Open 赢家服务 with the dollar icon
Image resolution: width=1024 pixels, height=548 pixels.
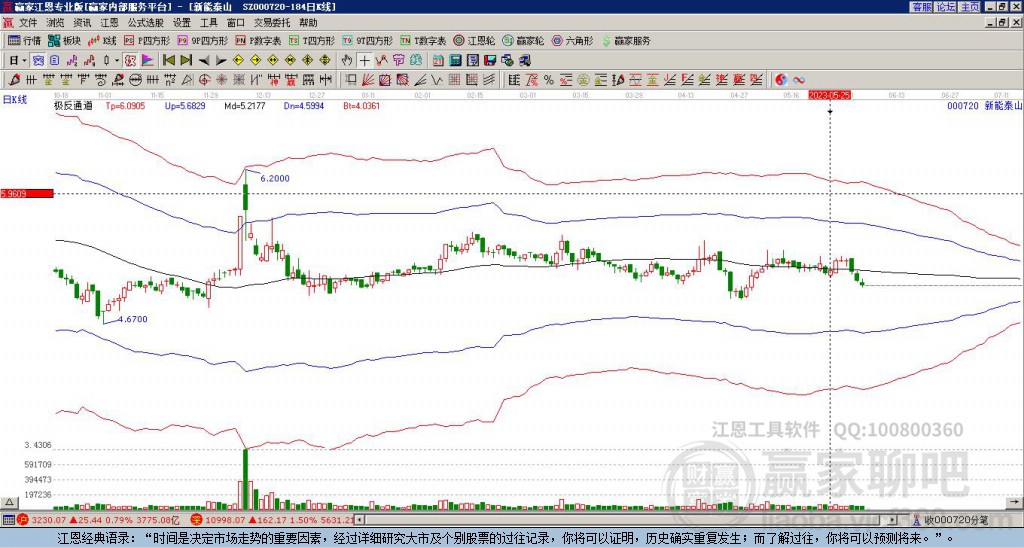coord(626,40)
